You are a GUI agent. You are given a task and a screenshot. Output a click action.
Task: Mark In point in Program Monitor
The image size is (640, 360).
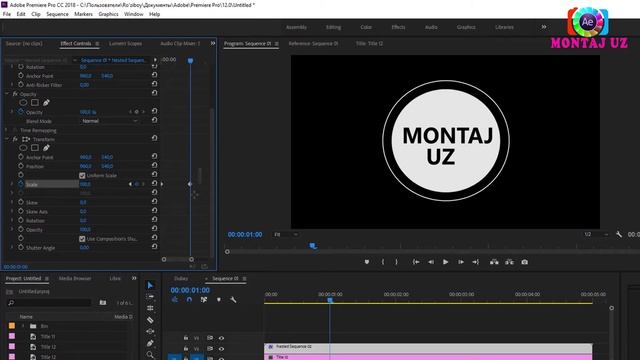(x=383, y=262)
